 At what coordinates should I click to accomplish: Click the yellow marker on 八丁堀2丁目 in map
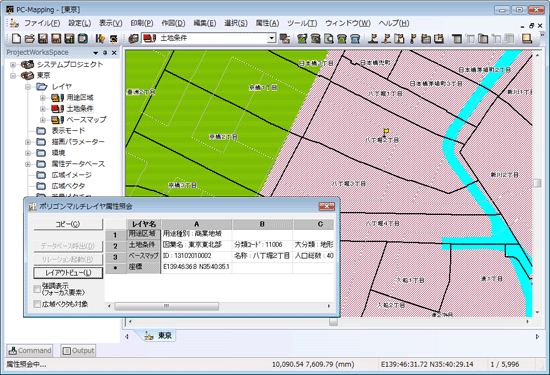click(x=386, y=132)
